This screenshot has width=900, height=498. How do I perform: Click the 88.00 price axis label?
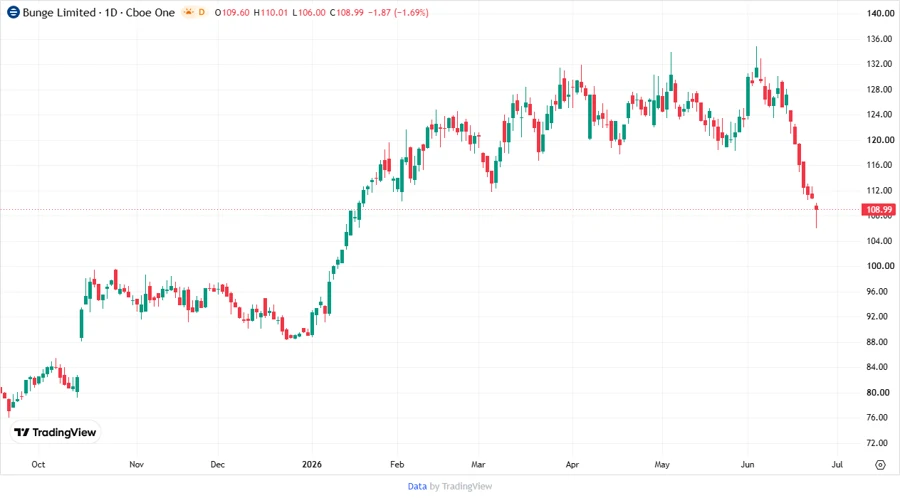click(877, 342)
